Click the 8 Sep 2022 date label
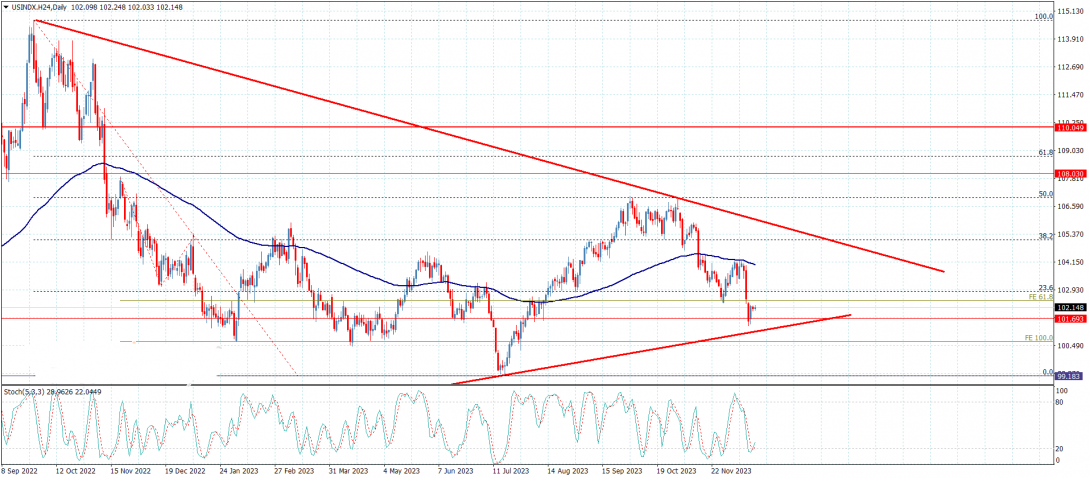Image resolution: width=1090 pixels, height=478 pixels. pos(19,471)
